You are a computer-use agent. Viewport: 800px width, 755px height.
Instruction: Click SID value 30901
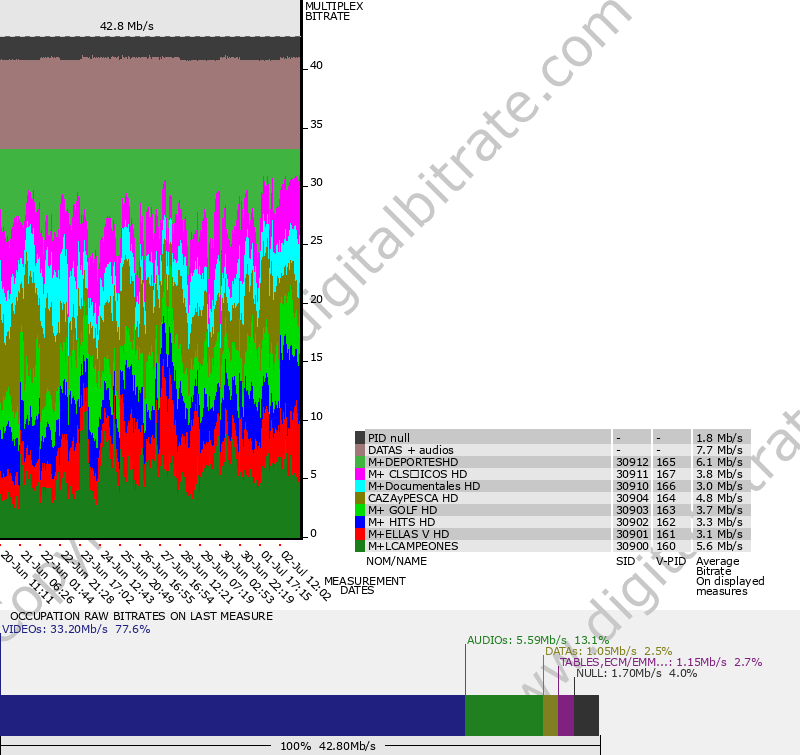[632, 534]
